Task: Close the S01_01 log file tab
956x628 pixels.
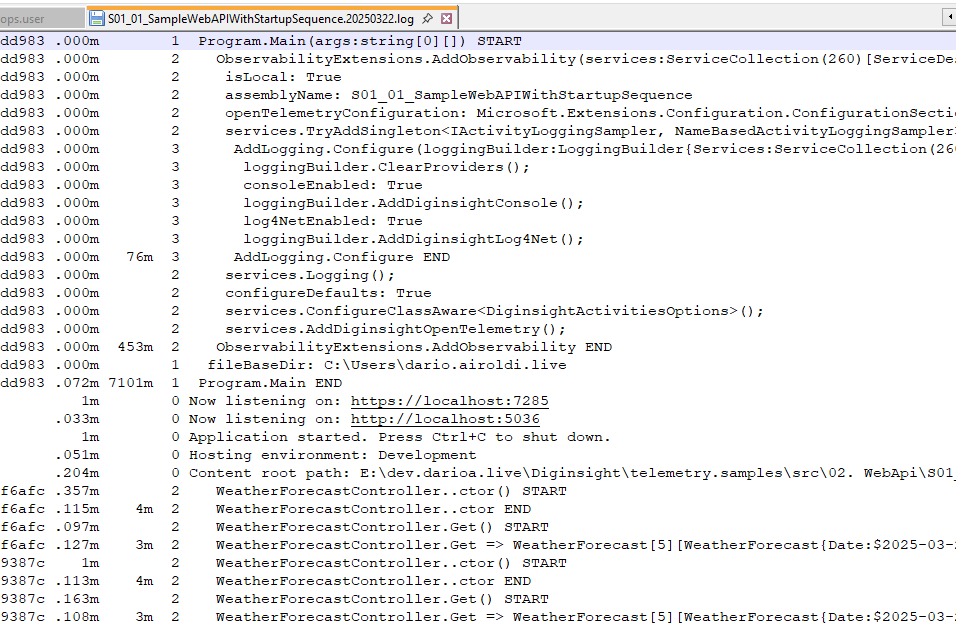Action: coord(446,18)
